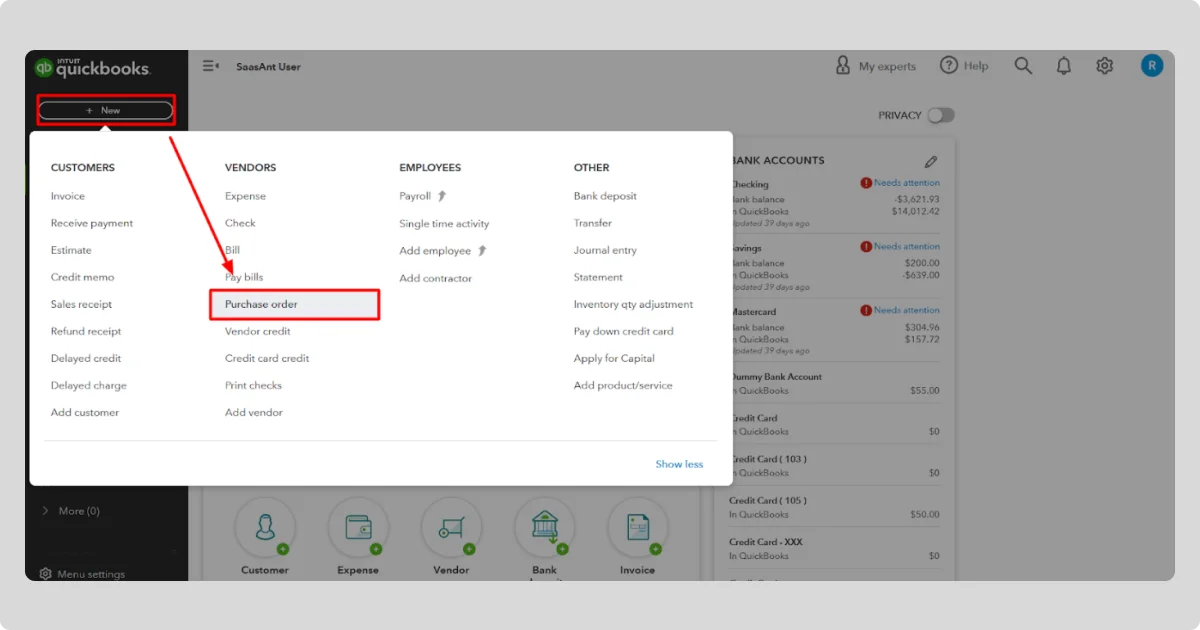Viewport: 1200px width, 630px height.
Task: Collapse the sidebar with hamburger icon
Action: point(211,66)
